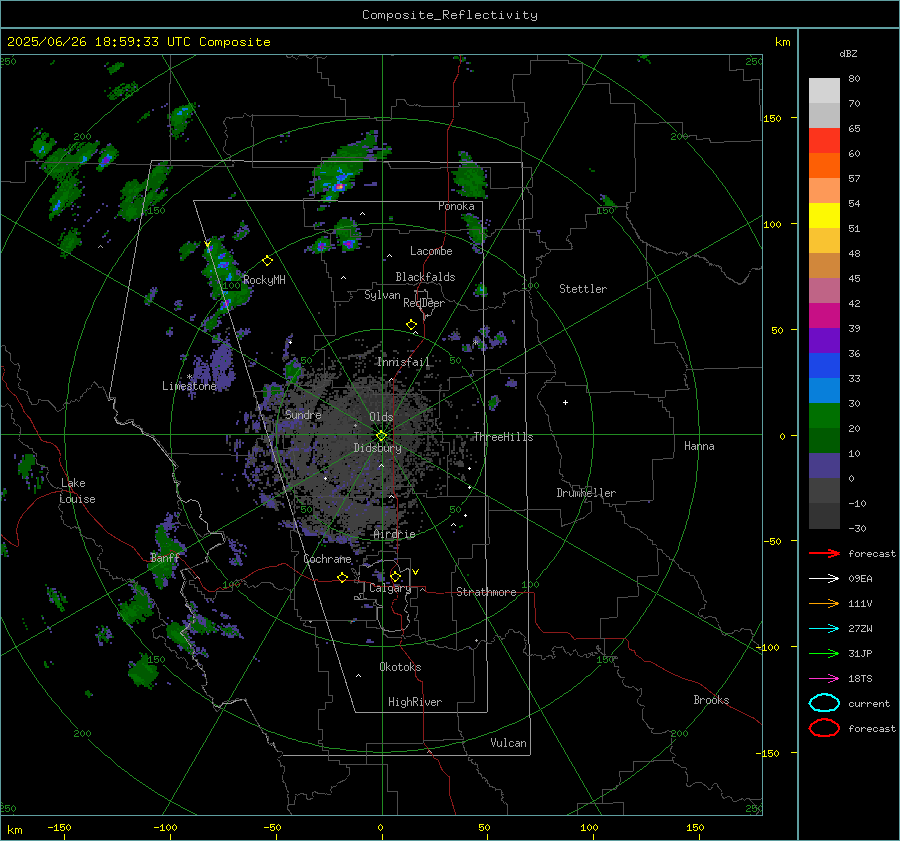The width and height of the screenshot is (900, 841).
Task: Click the magenta 18TS arrow icon
Action: coord(824,679)
